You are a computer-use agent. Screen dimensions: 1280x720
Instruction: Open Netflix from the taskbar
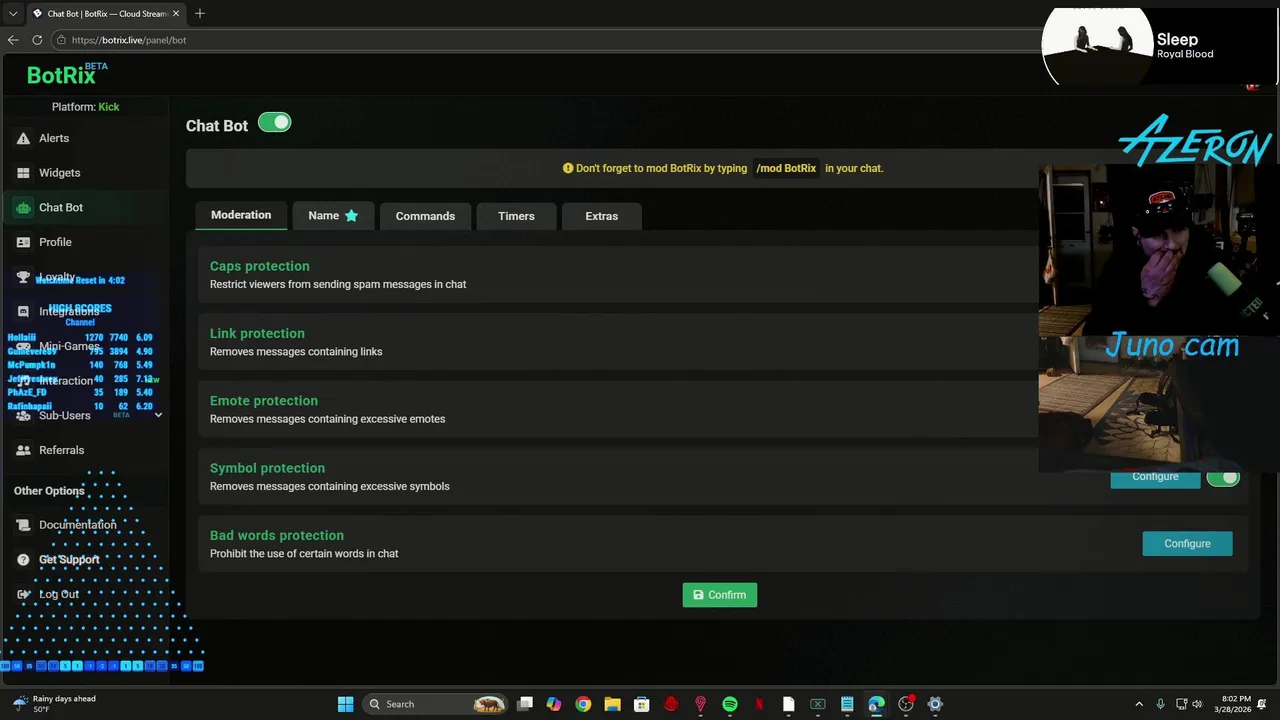759,704
